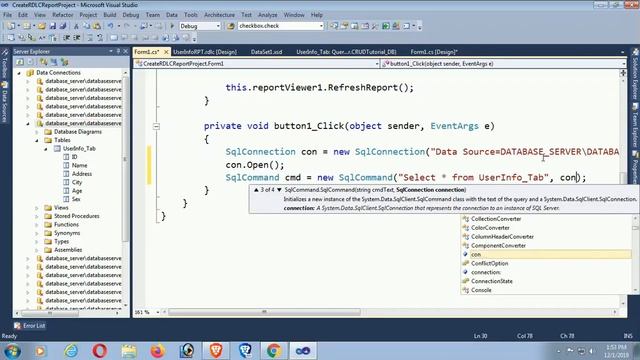Open the button1_Click member dropdown
Screen dimensions: 640x360
point(623,64)
